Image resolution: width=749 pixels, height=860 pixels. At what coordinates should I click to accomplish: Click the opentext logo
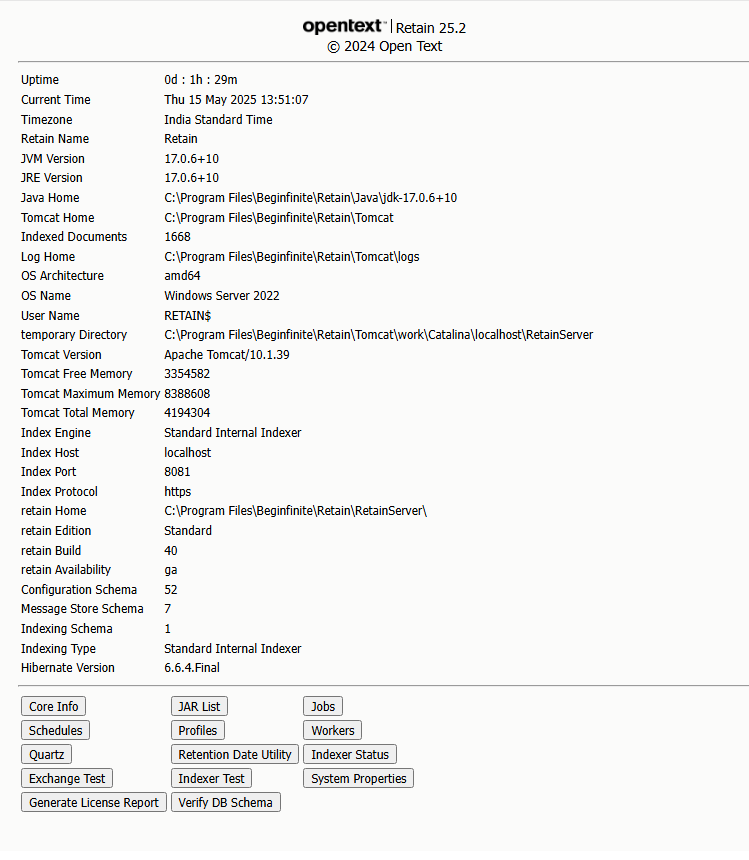coord(344,26)
